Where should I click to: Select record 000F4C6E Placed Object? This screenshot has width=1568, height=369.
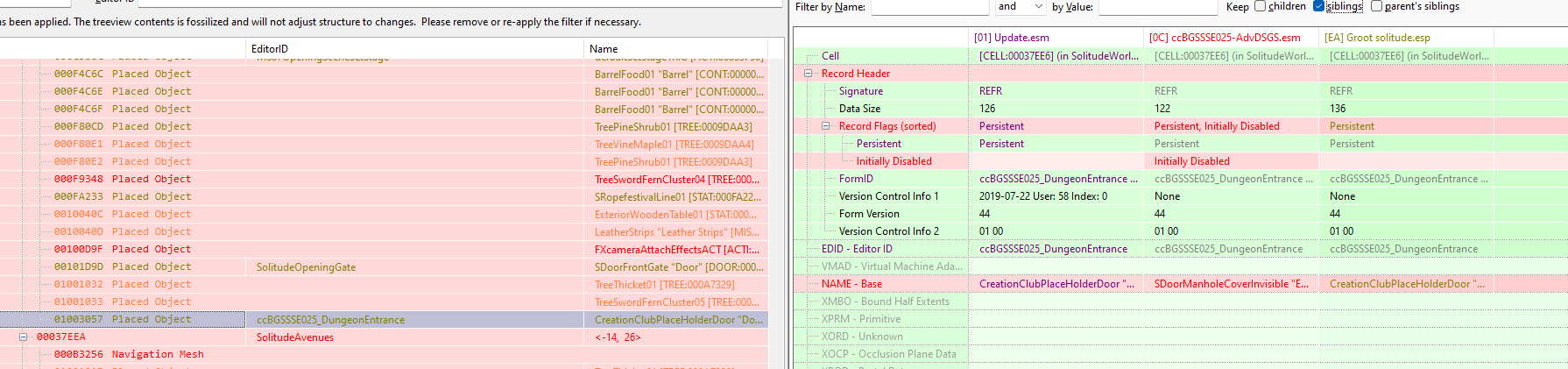click(123, 91)
